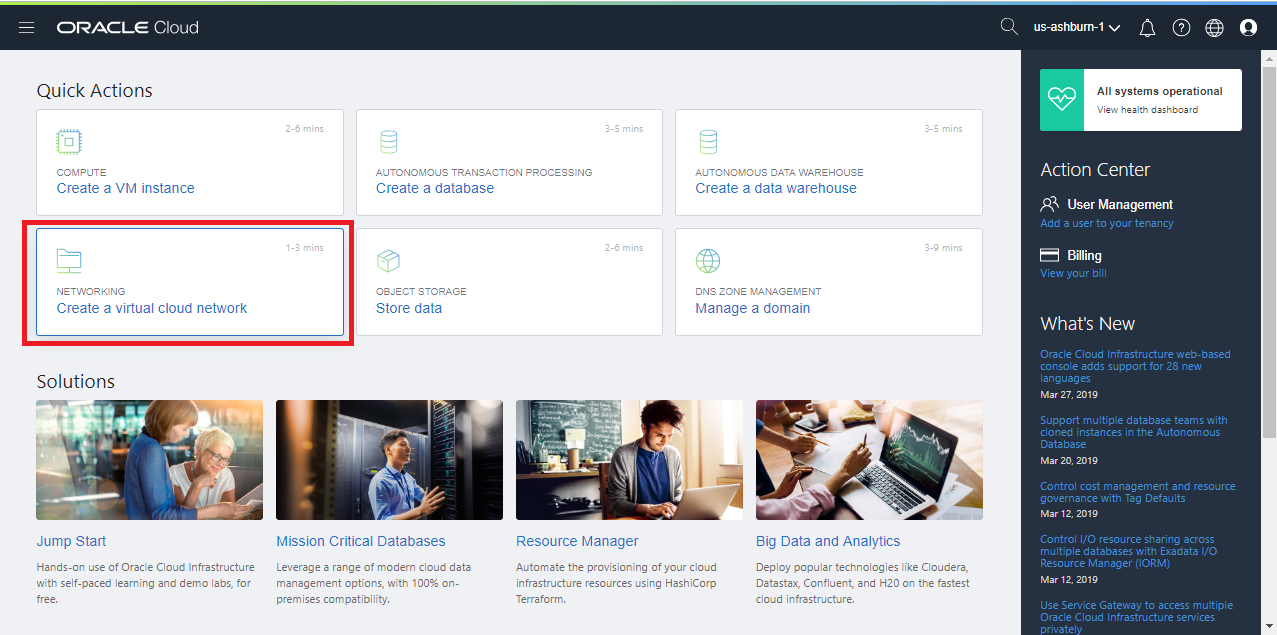The width and height of the screenshot is (1277, 635).
Task: Open news on cost management Tag Defaults
Action: [x=1137, y=492]
